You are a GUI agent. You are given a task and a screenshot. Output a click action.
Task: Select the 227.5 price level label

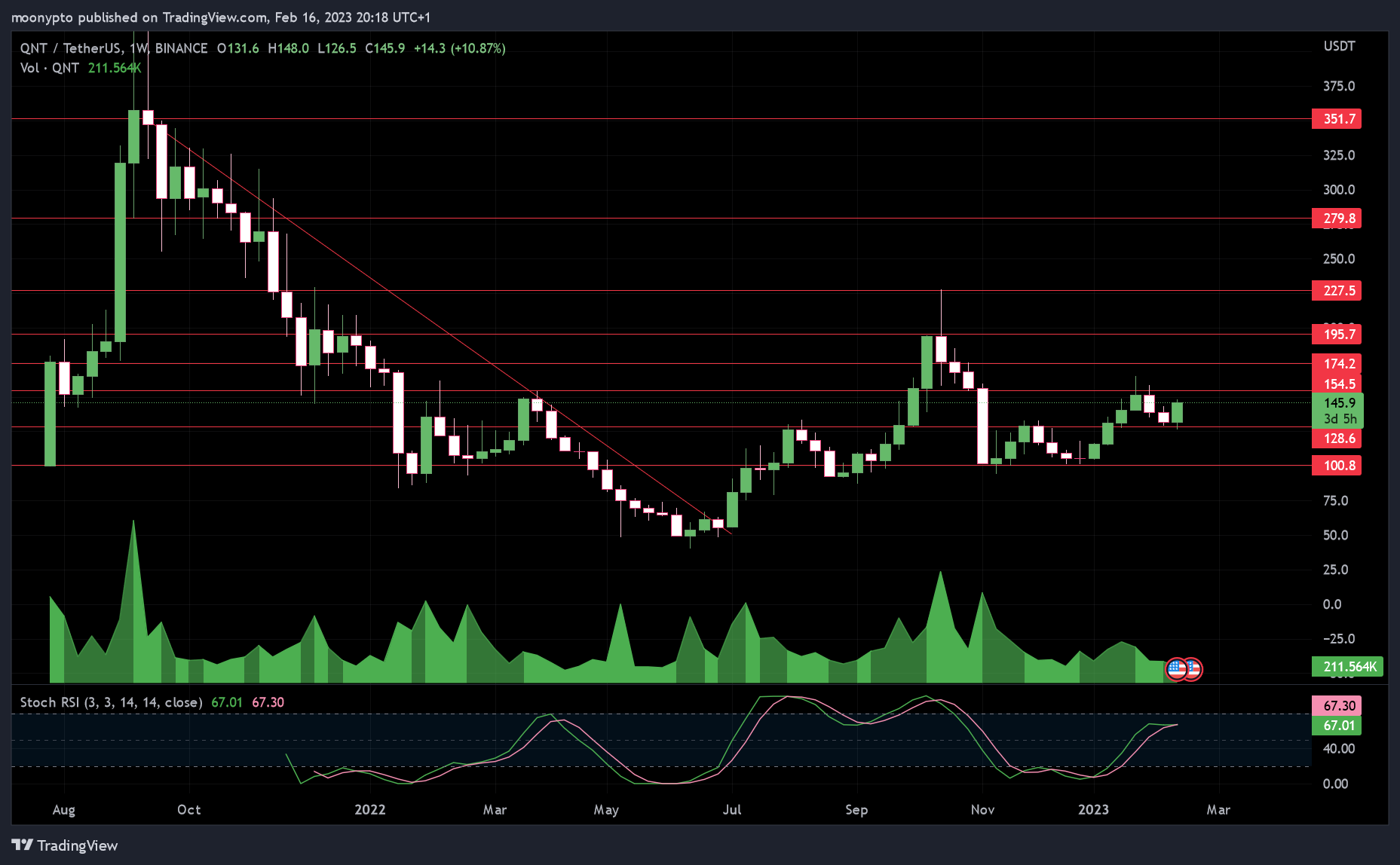click(x=1337, y=291)
